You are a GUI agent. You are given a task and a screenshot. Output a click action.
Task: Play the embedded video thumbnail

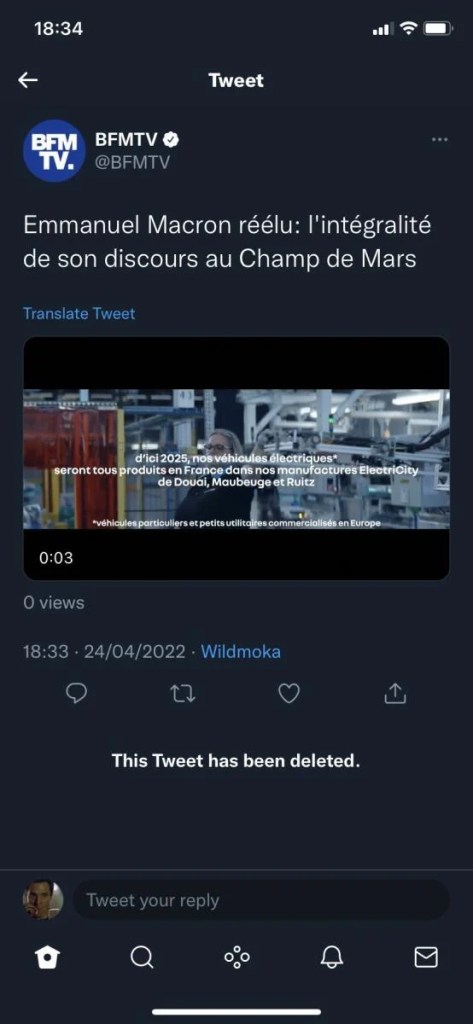(x=236, y=458)
